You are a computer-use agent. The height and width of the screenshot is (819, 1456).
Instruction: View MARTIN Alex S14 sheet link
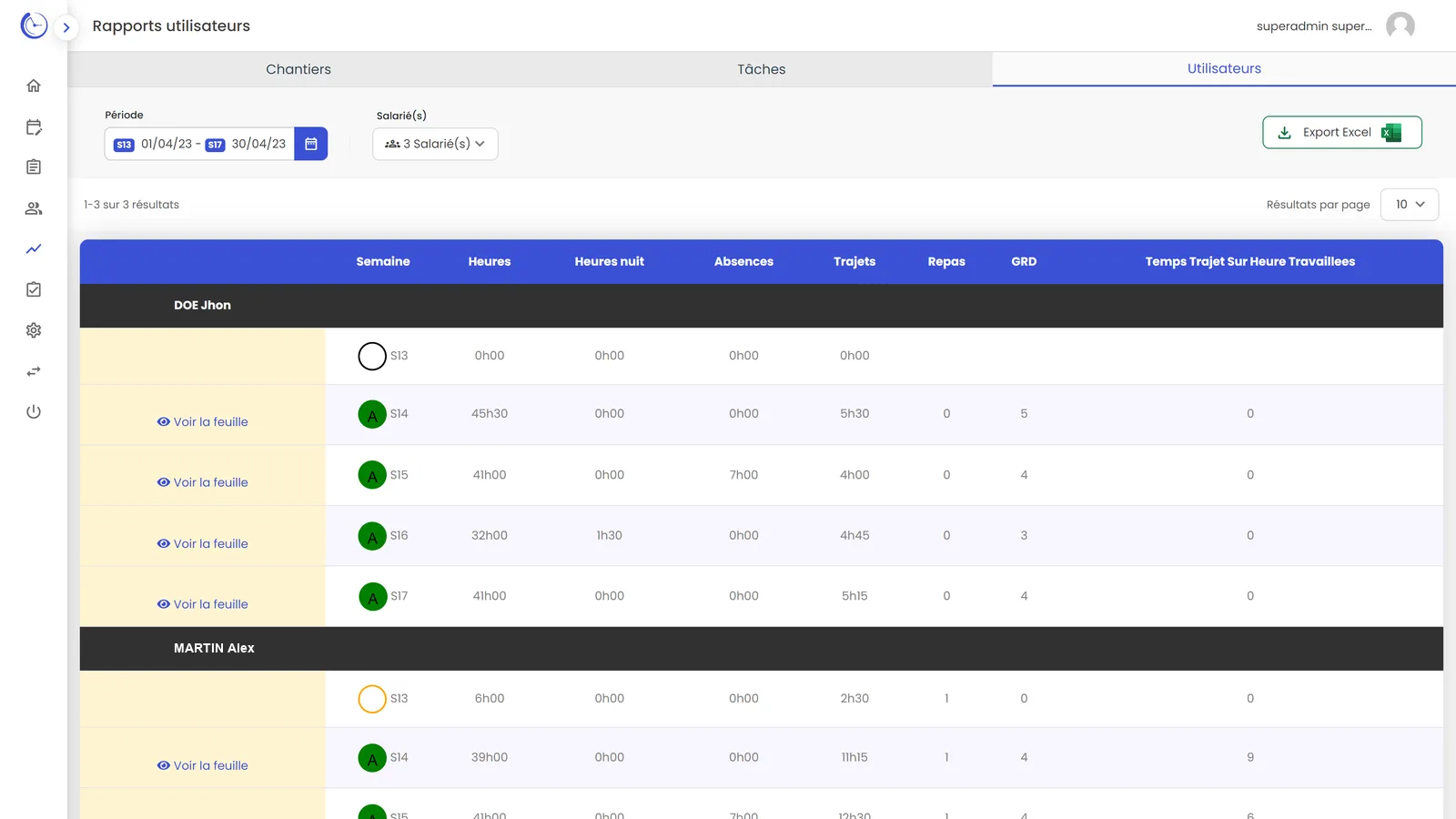pyautogui.click(x=202, y=765)
